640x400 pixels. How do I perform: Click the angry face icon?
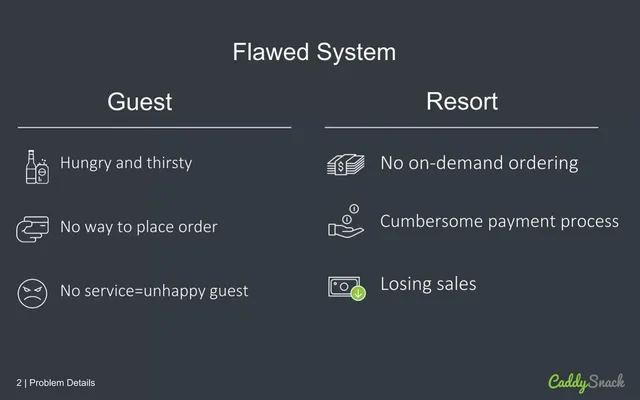(32, 293)
